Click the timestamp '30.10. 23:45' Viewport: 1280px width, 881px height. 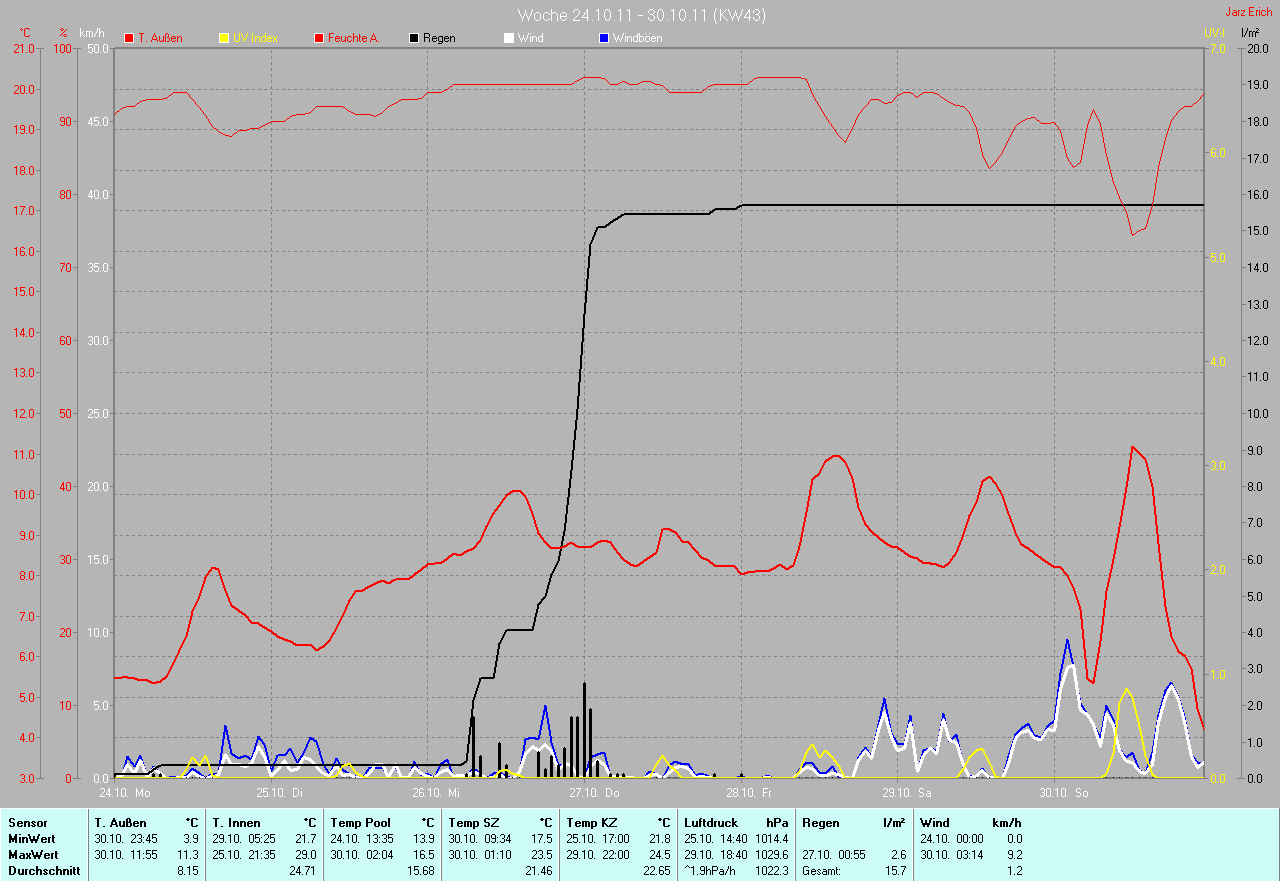pyautogui.click(x=126, y=838)
